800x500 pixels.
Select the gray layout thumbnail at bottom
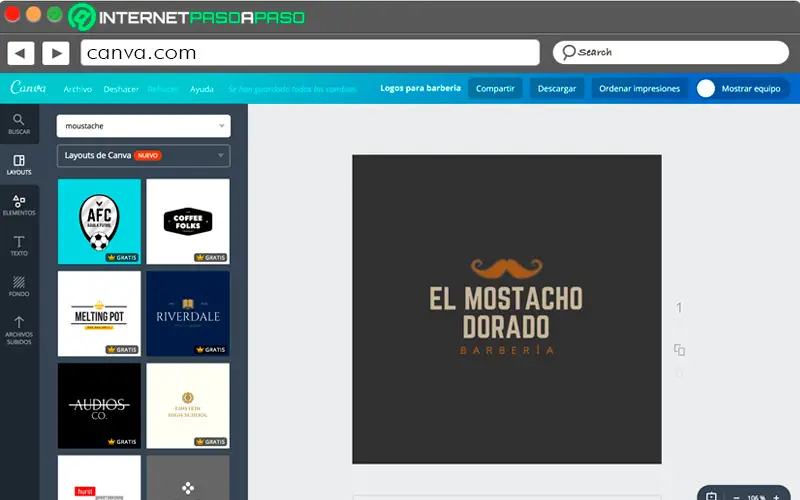coord(188,478)
